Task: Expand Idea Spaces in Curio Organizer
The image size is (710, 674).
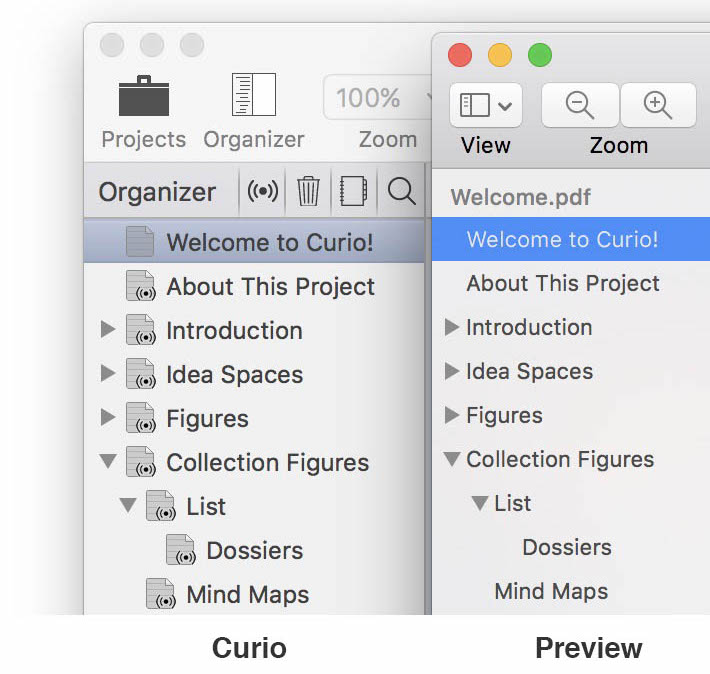Action: 108,373
